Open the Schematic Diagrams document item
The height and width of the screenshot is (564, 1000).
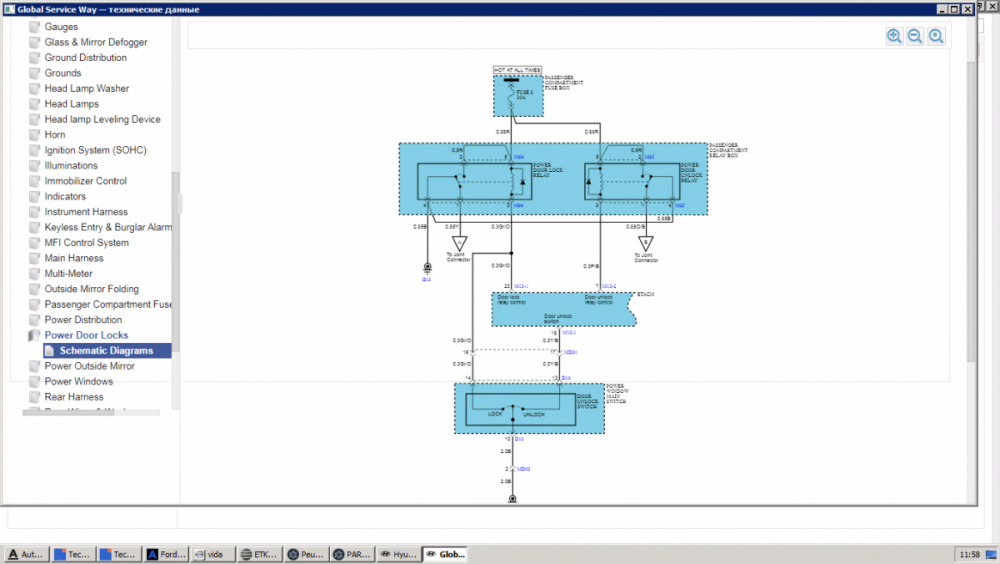tap(107, 350)
